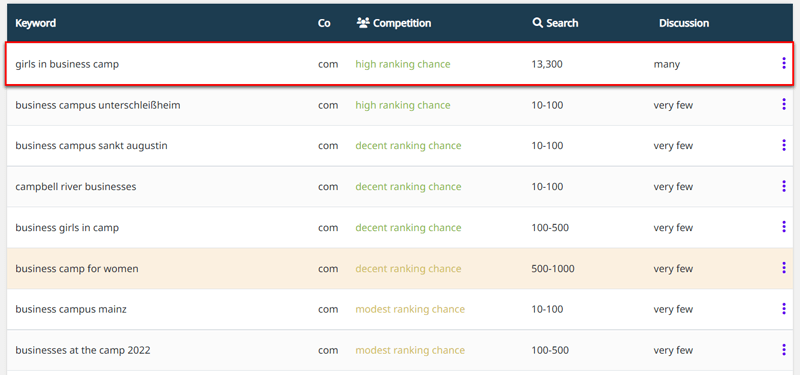Open three-dot menu for business campus mainz
This screenshot has height=375, width=800.
coord(784,309)
